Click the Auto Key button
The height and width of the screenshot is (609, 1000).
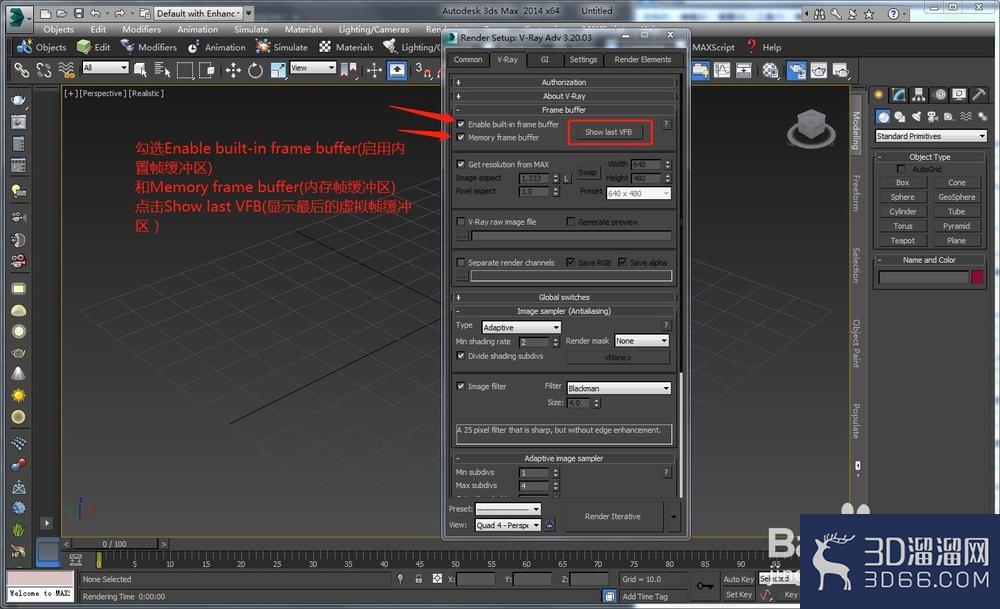(739, 579)
